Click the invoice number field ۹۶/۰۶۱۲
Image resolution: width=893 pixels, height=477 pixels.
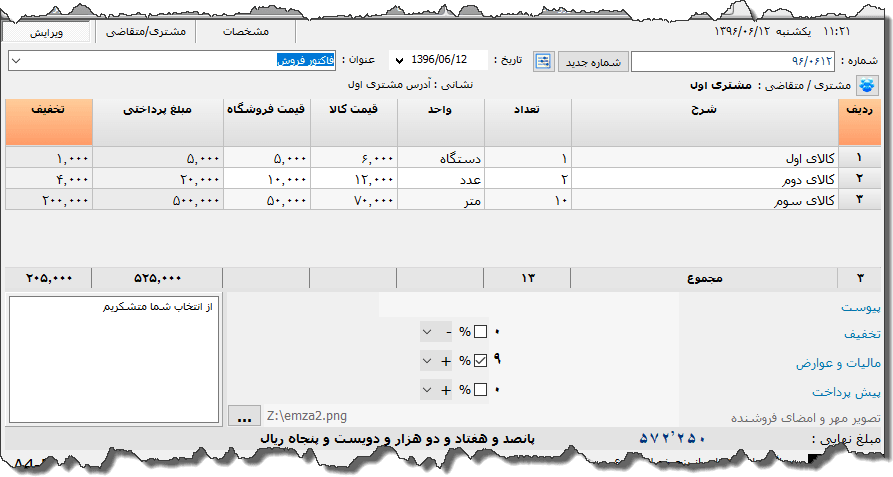tap(732, 61)
